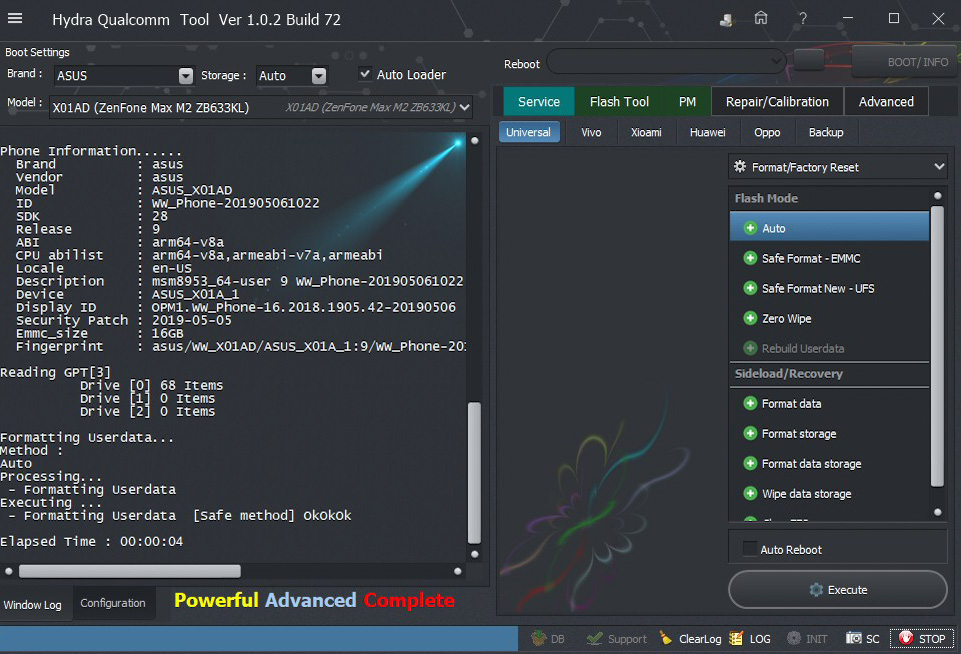Click the horizontal scrollbar in log panel
The width and height of the screenshot is (961, 654).
click(x=130, y=571)
